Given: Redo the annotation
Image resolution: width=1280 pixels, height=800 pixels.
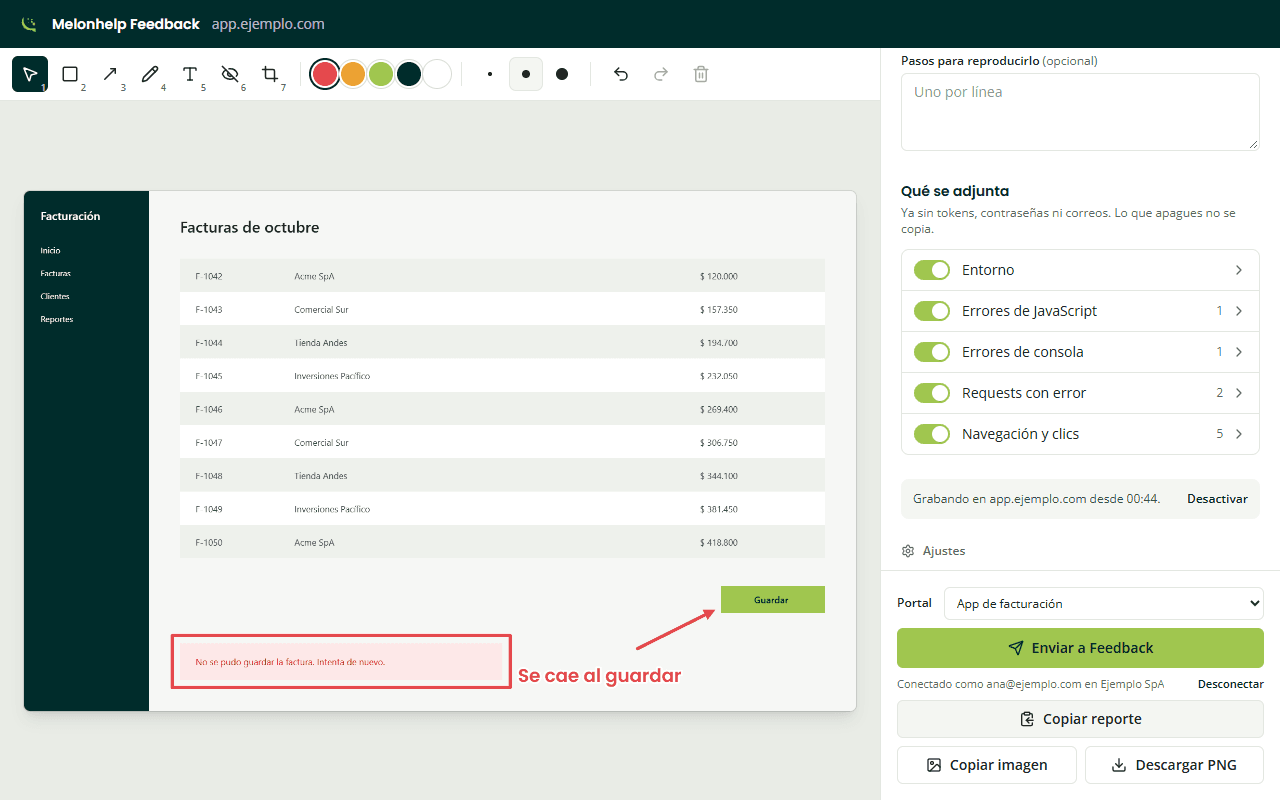Looking at the screenshot, I should (661, 74).
